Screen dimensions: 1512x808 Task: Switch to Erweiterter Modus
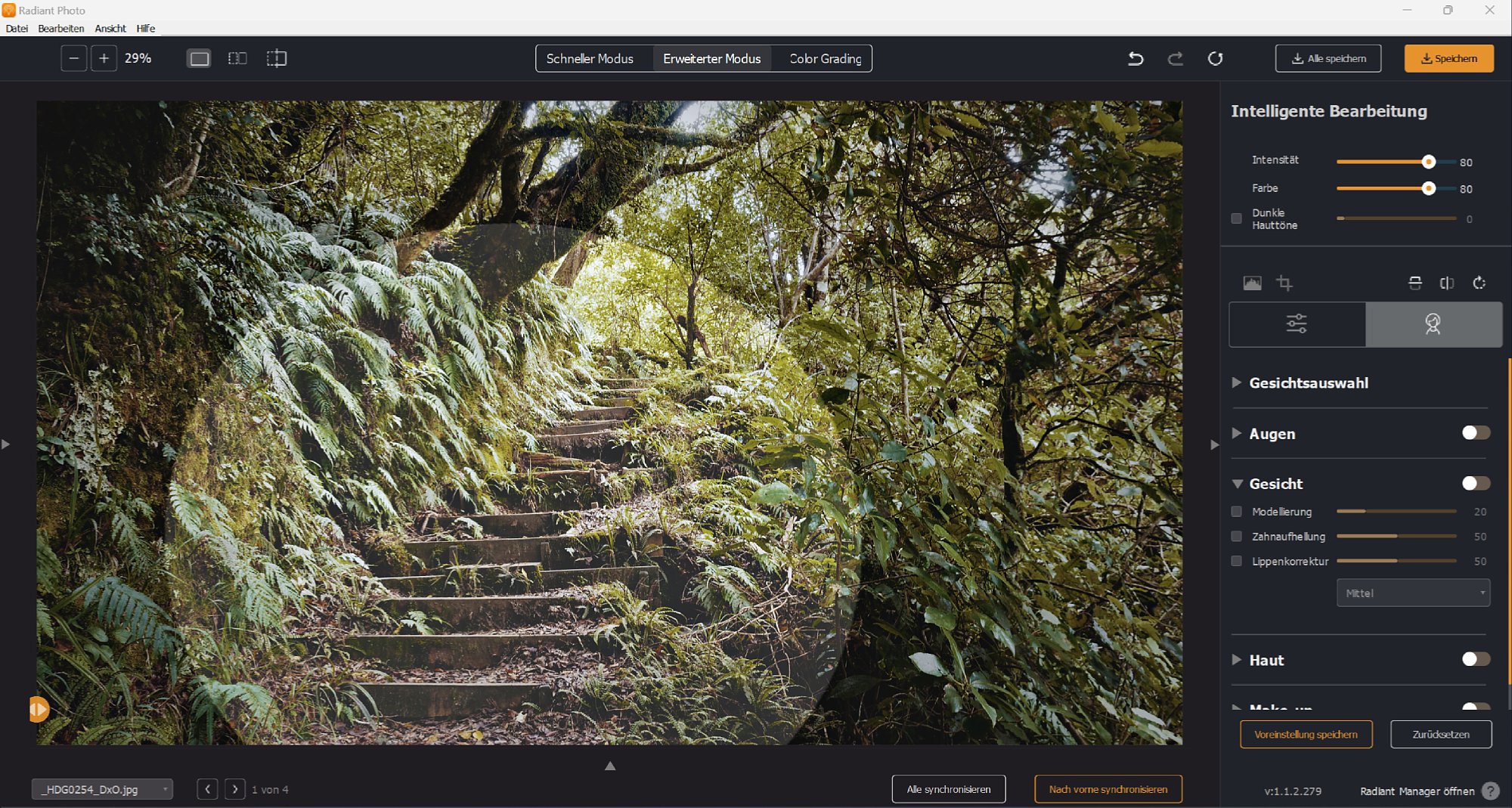click(712, 58)
